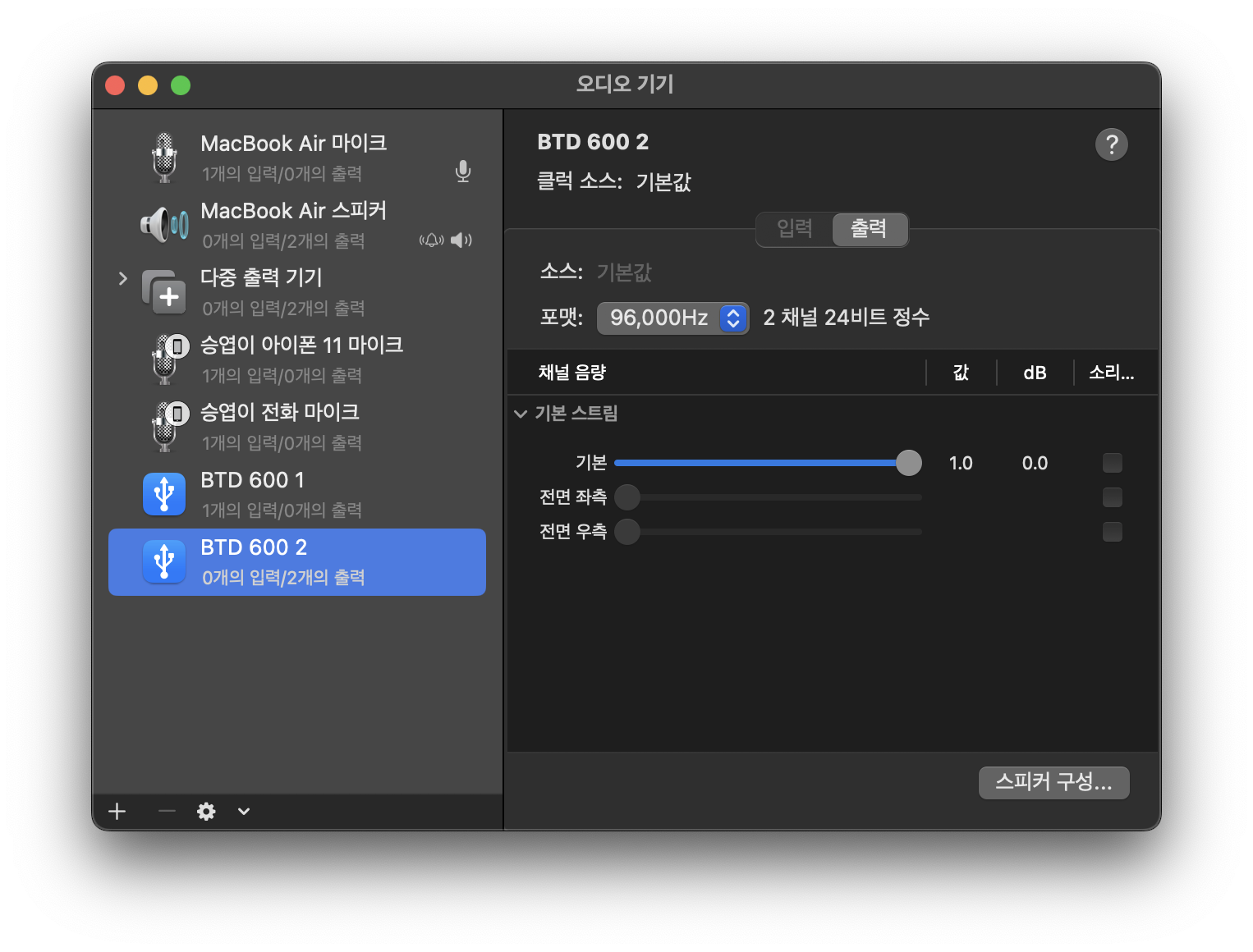Select 승엽이 전화 마이크 device row
This screenshot has height=952, width=1253.
pyautogui.click(x=297, y=427)
